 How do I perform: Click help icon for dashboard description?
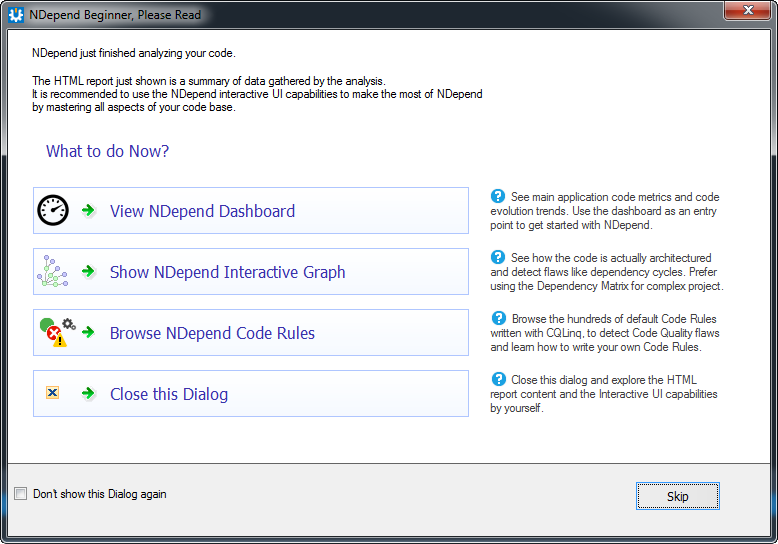click(498, 196)
